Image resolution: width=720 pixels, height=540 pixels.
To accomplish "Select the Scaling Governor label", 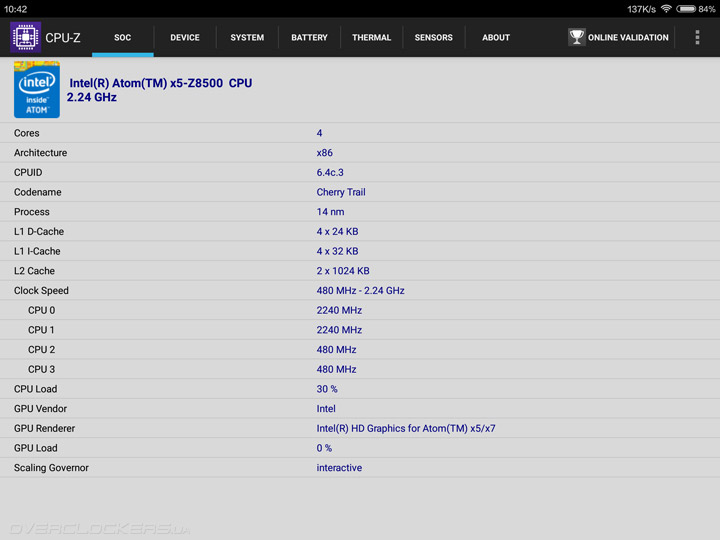I will [x=51, y=469].
